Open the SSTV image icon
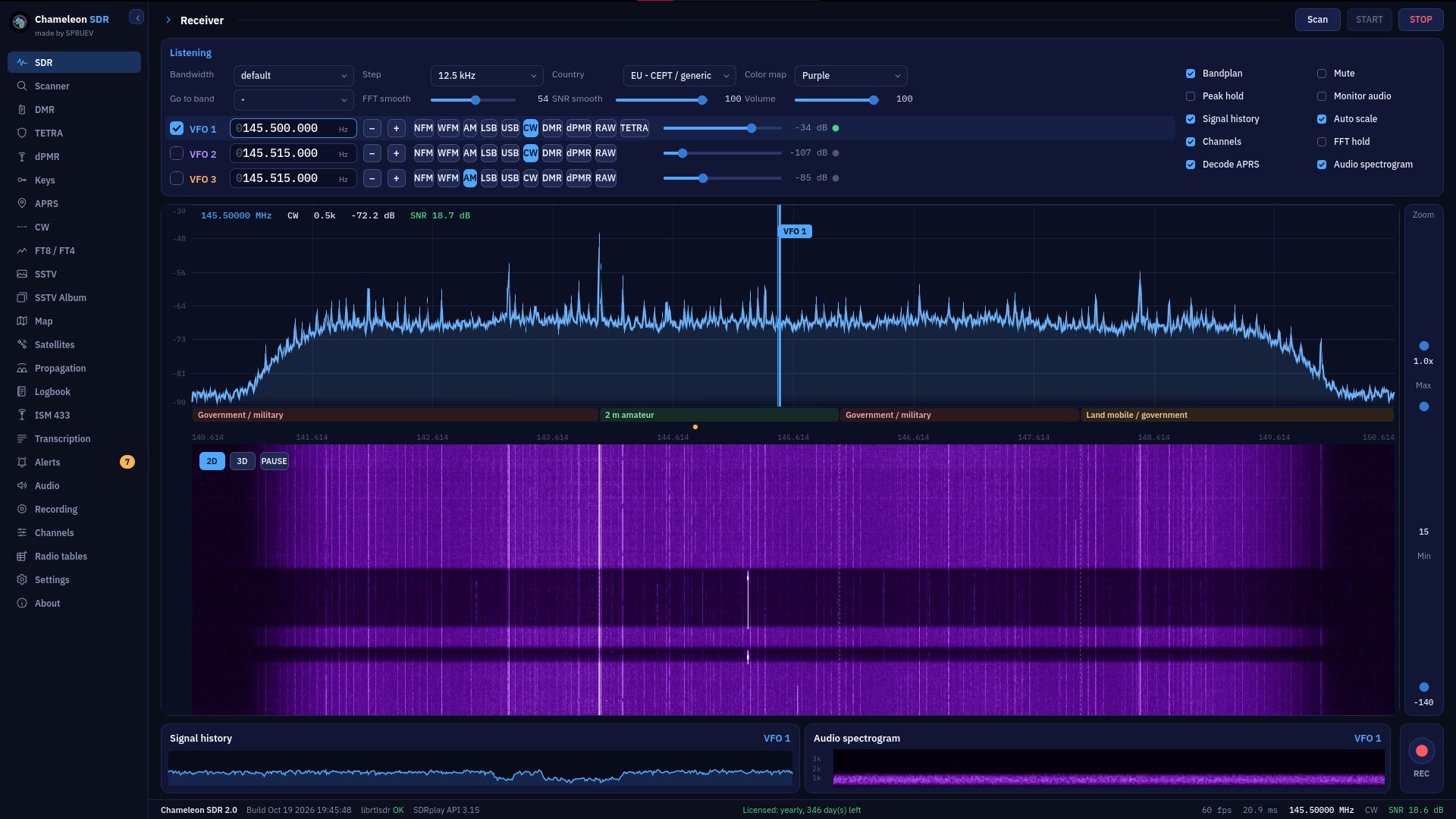The width and height of the screenshot is (1456, 819). click(22, 274)
